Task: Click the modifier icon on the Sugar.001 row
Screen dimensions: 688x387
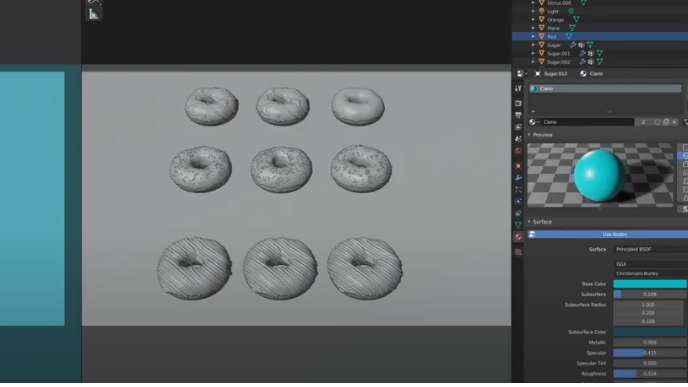Action: click(x=582, y=53)
